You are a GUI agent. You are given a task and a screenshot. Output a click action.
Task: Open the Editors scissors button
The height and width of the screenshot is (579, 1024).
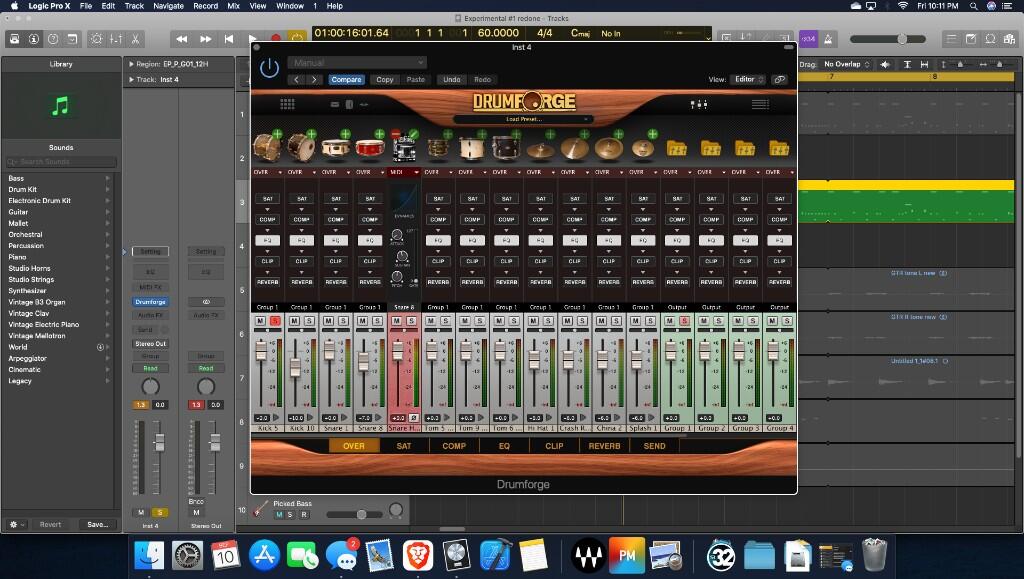pos(135,39)
